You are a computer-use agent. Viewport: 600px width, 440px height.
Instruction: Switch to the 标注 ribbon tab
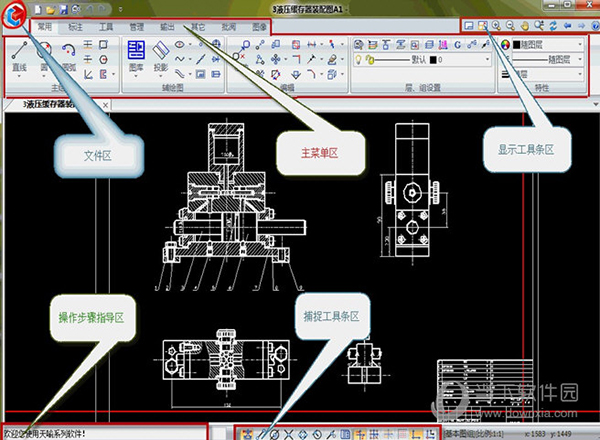click(77, 25)
